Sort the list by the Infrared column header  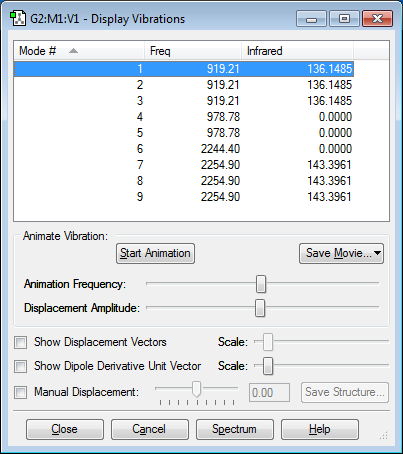(297, 51)
